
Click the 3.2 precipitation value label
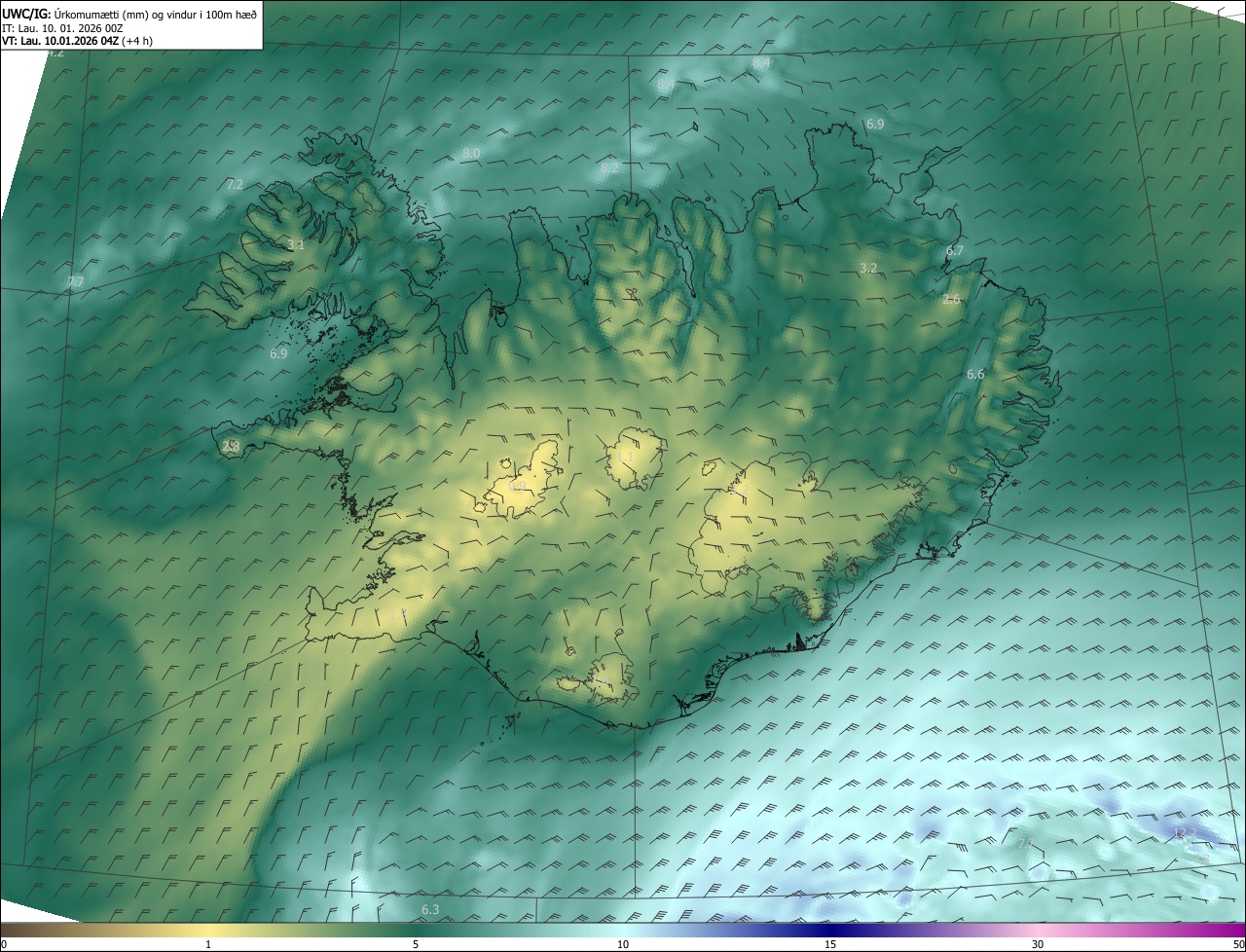869,268
